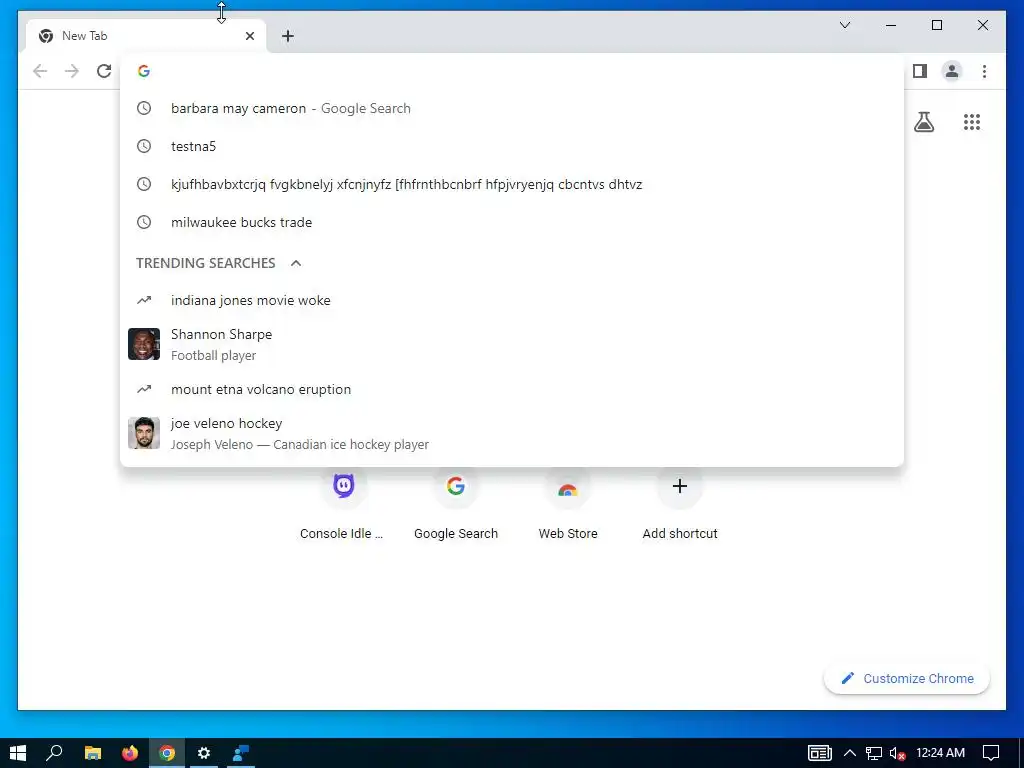Close the New Tab tab
1024x768 pixels.
(249, 36)
